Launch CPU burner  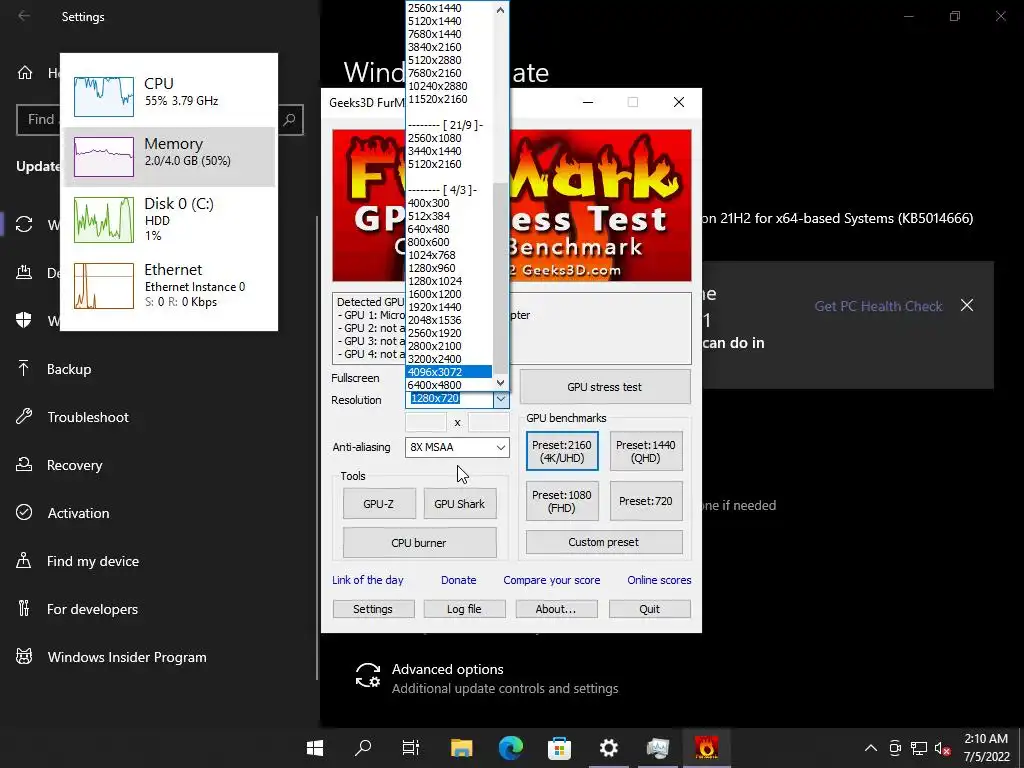(419, 543)
